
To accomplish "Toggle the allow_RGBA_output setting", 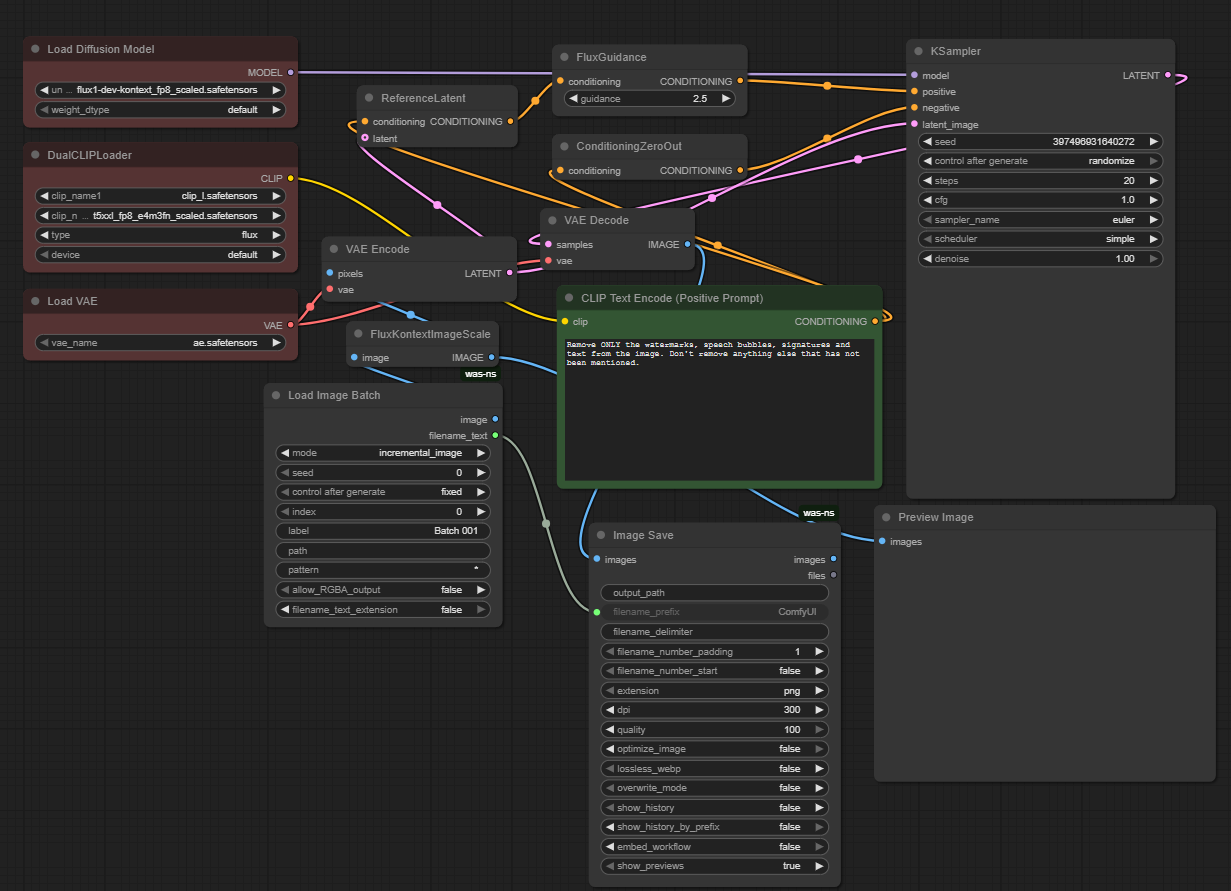I will tap(383, 590).
